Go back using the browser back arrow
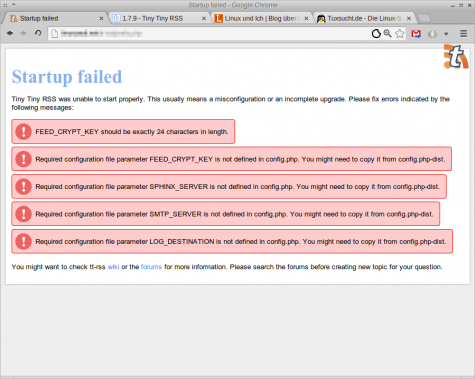Image resolution: width=475 pixels, height=379 pixels. coord(10,33)
